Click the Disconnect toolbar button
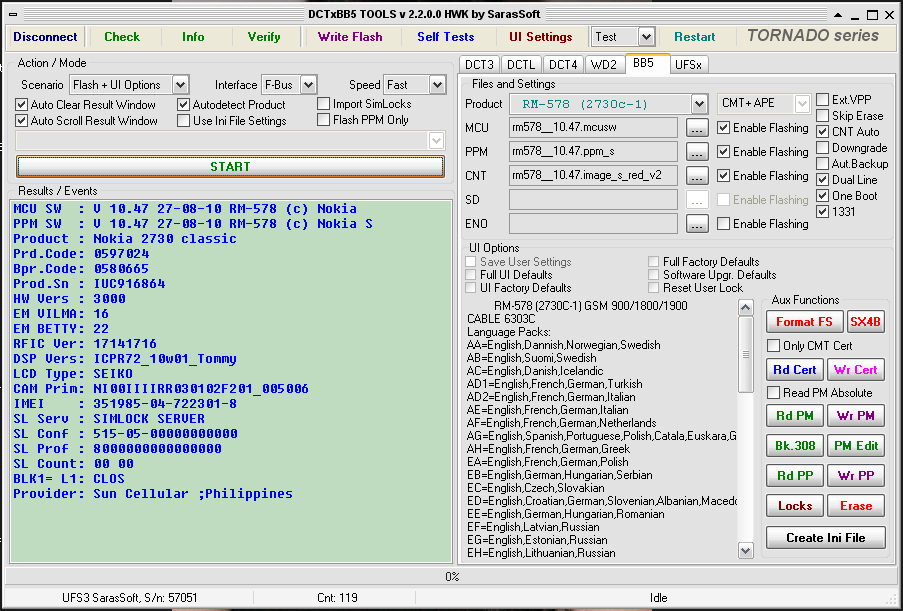 coord(45,37)
